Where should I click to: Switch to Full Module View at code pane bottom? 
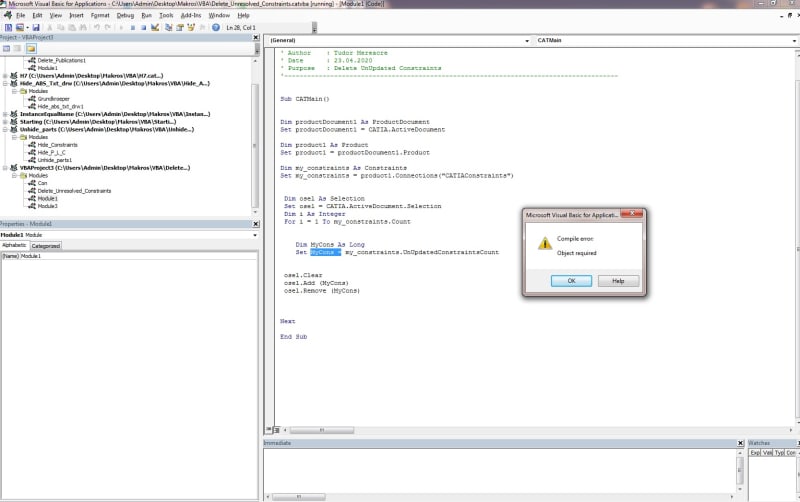[277, 430]
